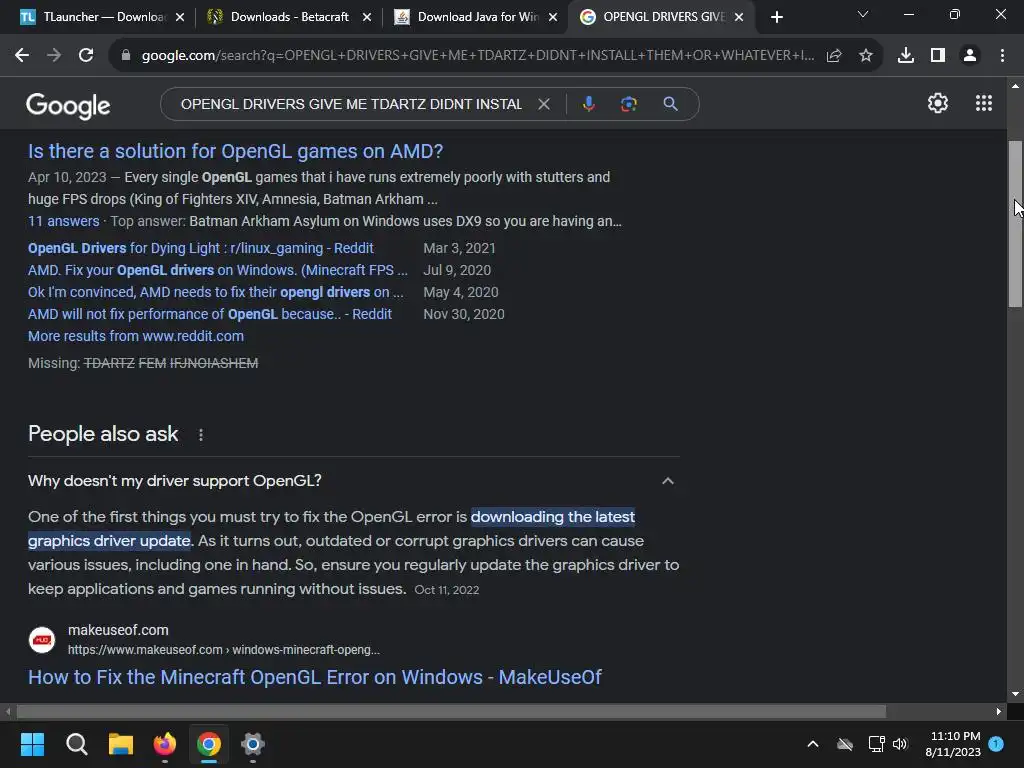
Task: Open 'More results from www.reddit.com'
Action: (x=136, y=336)
